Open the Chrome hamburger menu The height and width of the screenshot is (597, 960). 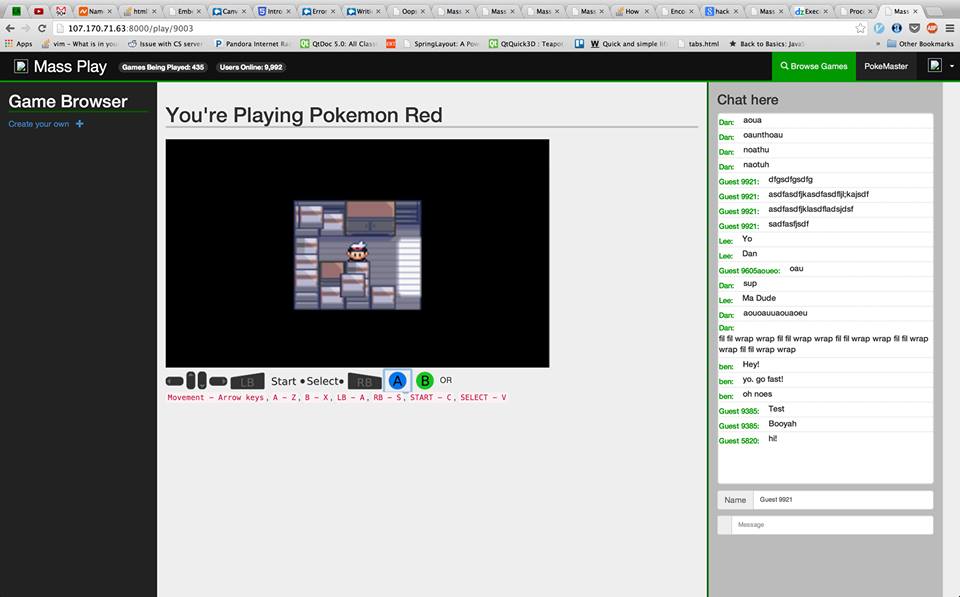click(950, 28)
